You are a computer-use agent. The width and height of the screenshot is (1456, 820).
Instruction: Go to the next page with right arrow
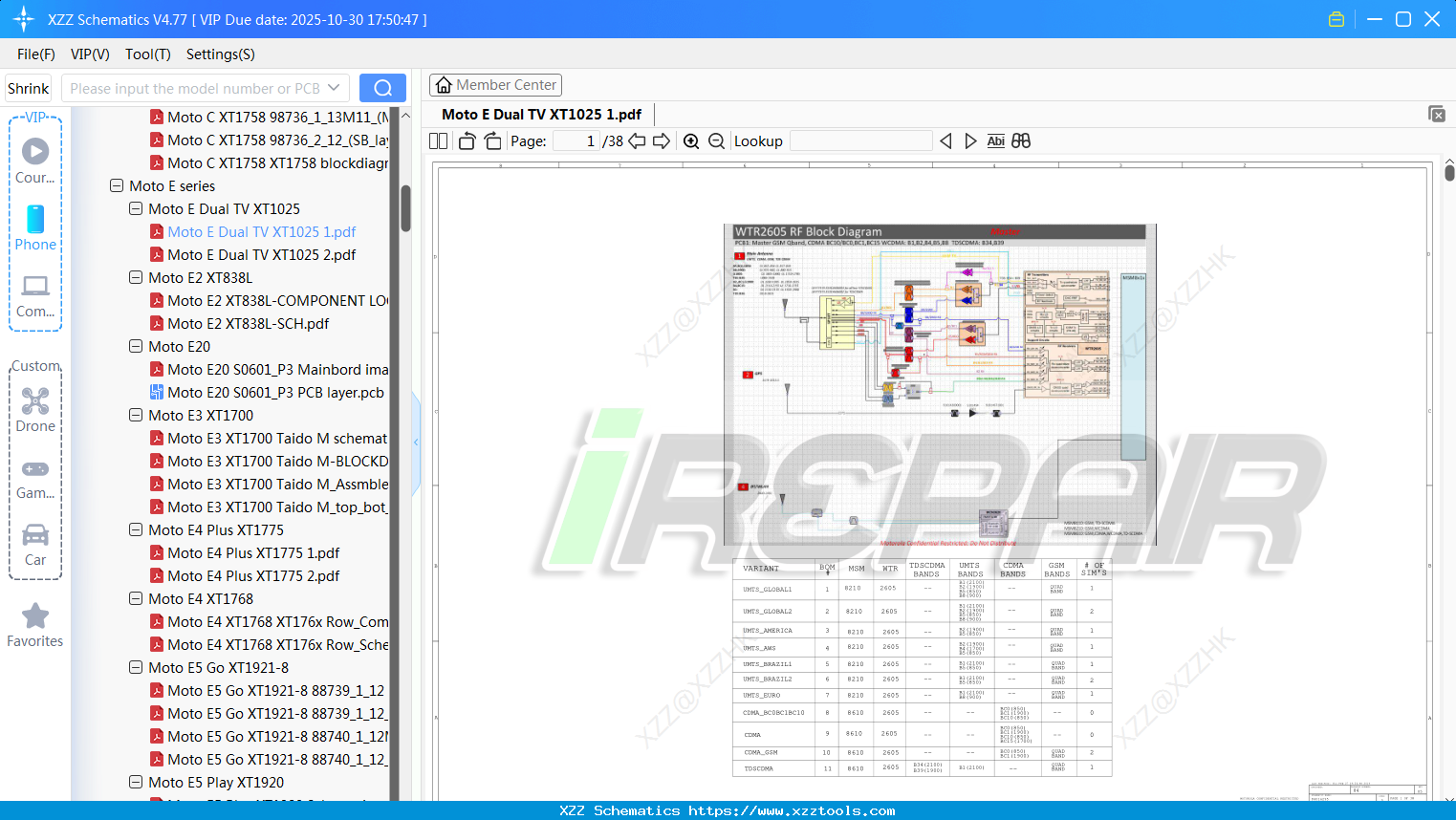(x=662, y=141)
